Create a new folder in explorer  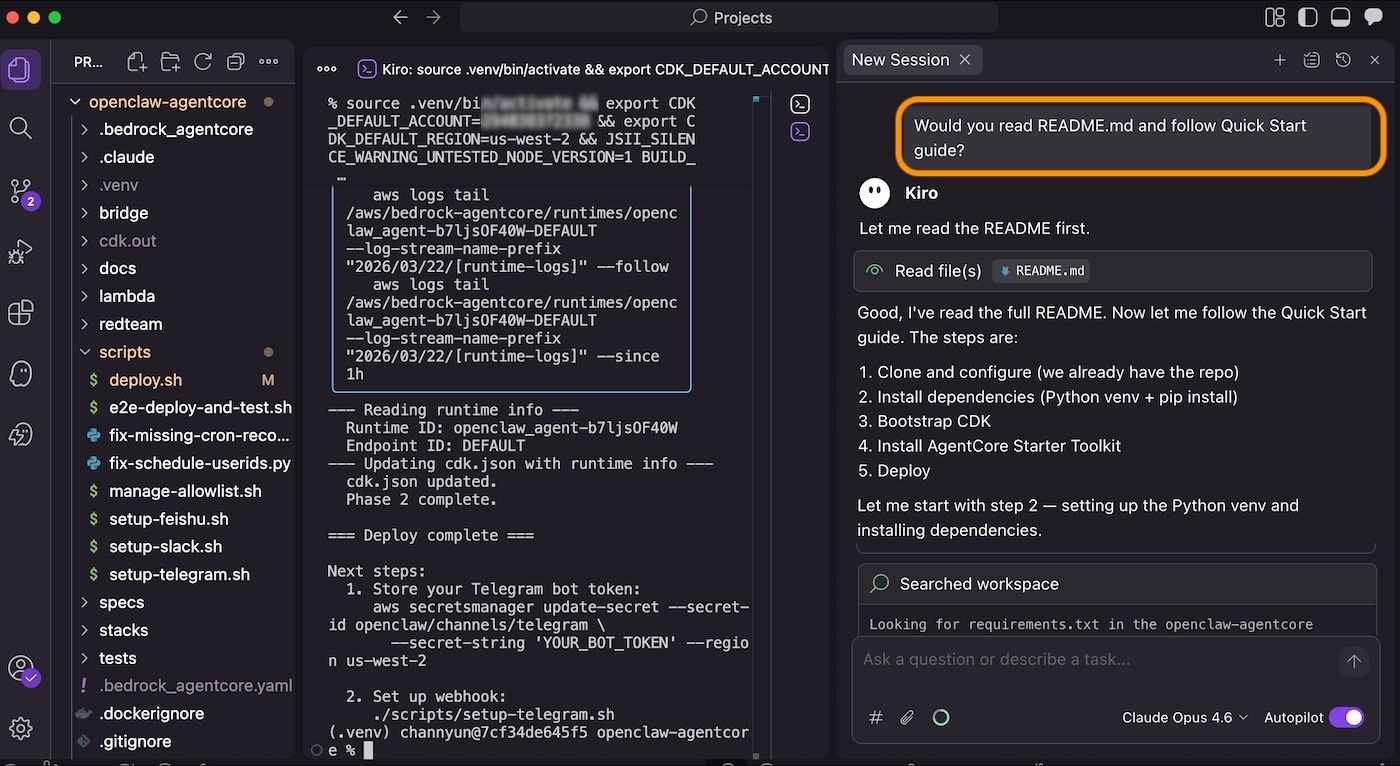click(170, 62)
